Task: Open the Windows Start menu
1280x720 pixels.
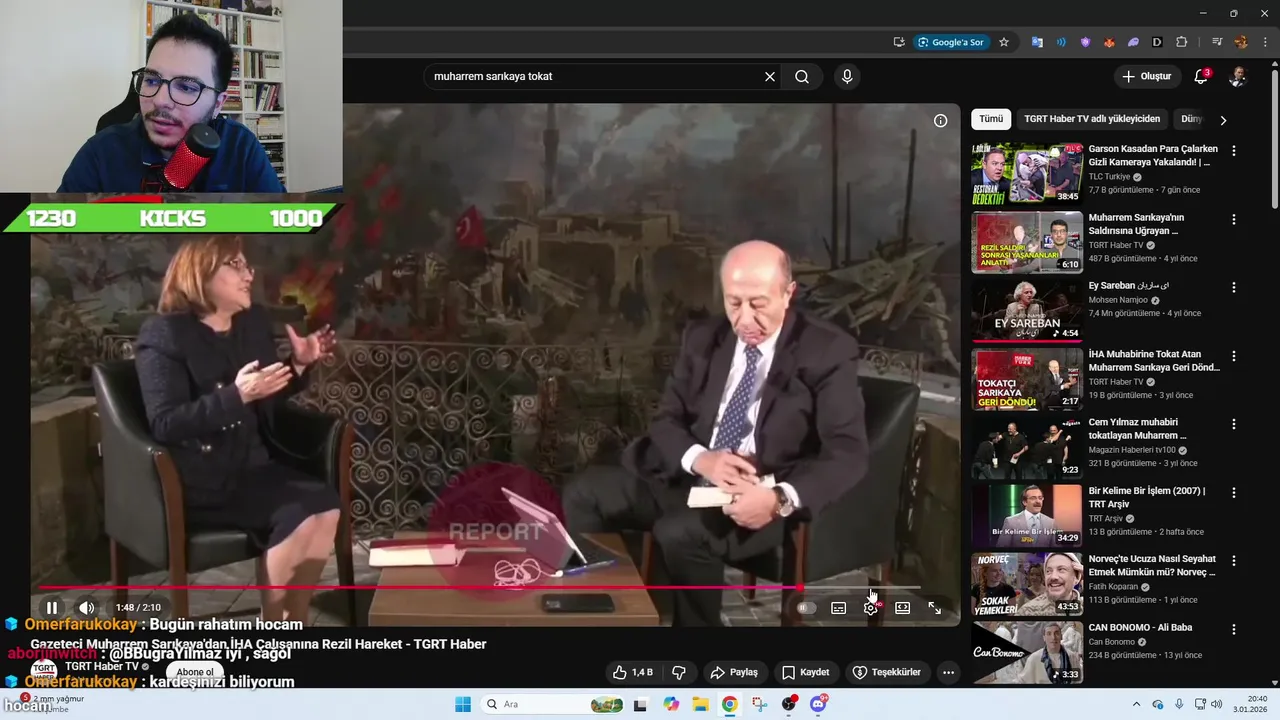Action: click(462, 704)
